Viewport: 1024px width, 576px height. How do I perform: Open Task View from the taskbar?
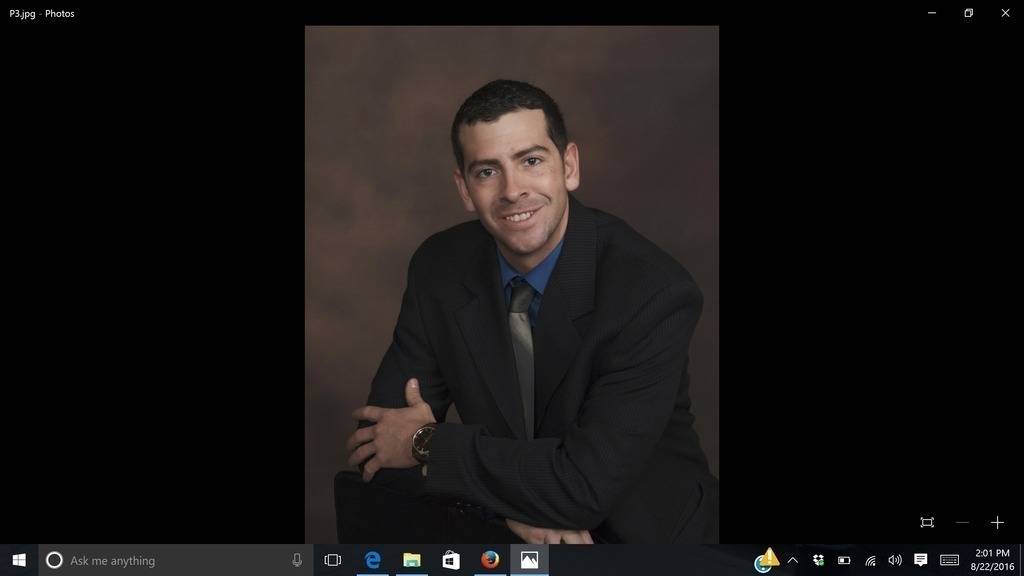click(333, 560)
